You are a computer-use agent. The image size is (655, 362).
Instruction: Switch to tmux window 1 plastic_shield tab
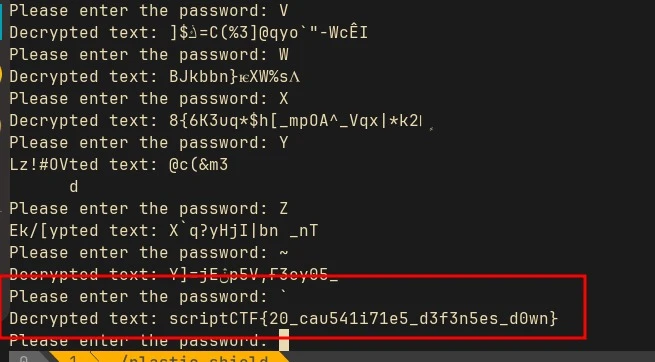(167, 358)
